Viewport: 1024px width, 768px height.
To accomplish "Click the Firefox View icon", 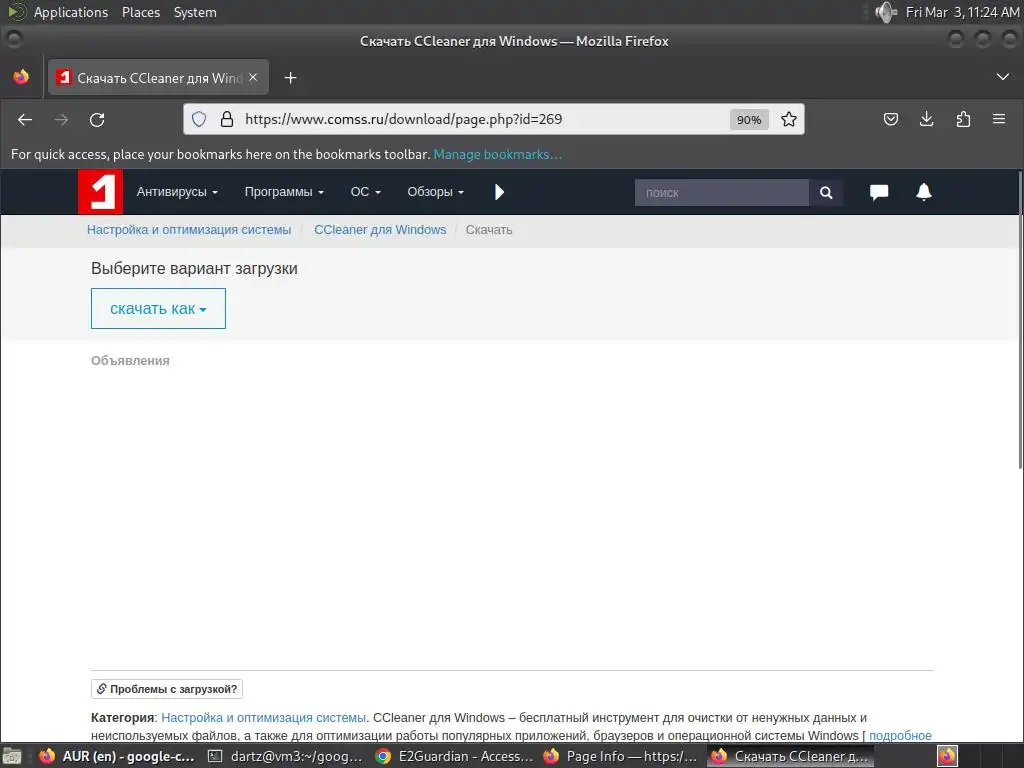I will [21, 77].
